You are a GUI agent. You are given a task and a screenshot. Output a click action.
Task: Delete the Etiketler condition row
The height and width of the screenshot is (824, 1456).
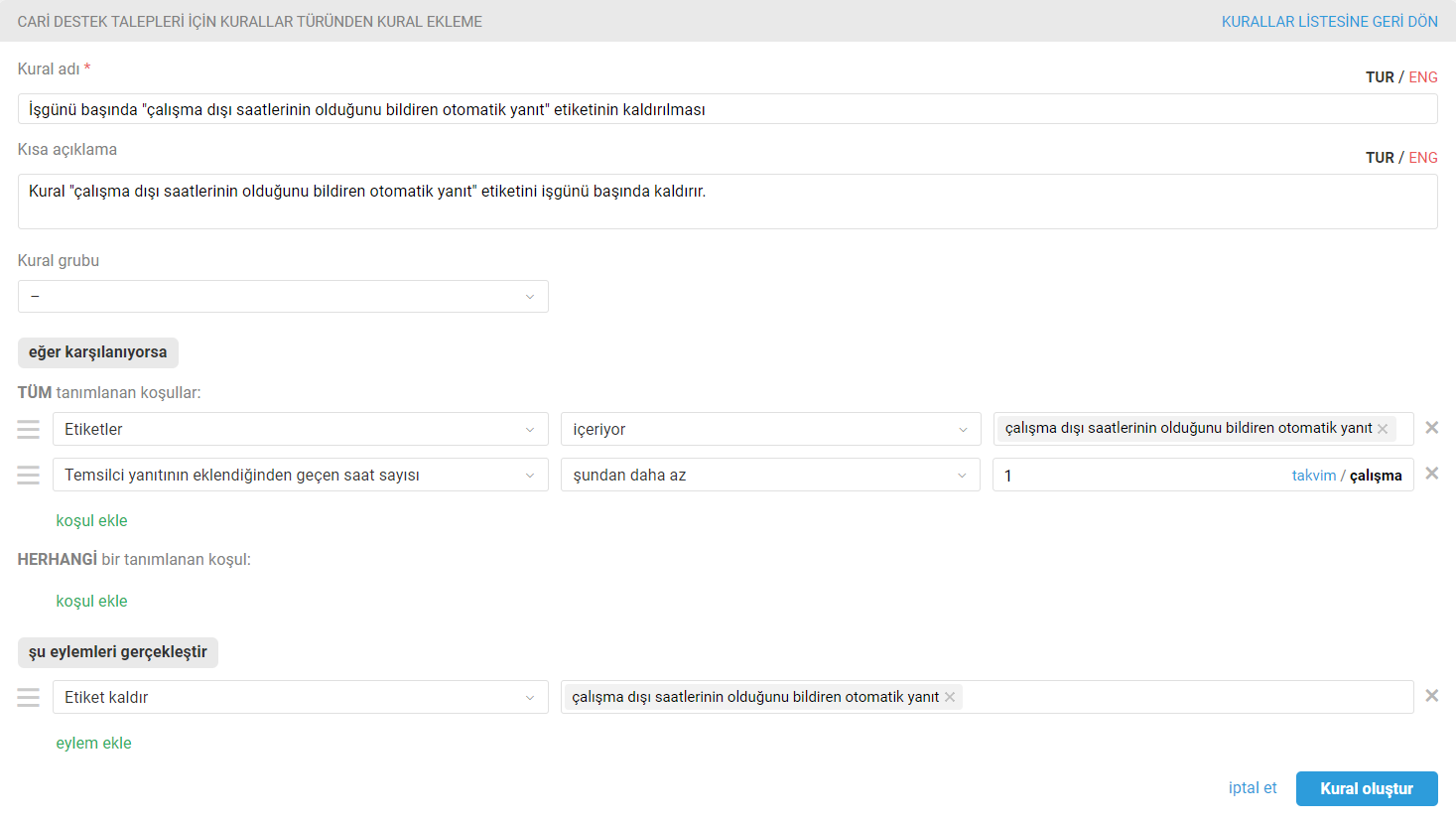[x=1431, y=428]
